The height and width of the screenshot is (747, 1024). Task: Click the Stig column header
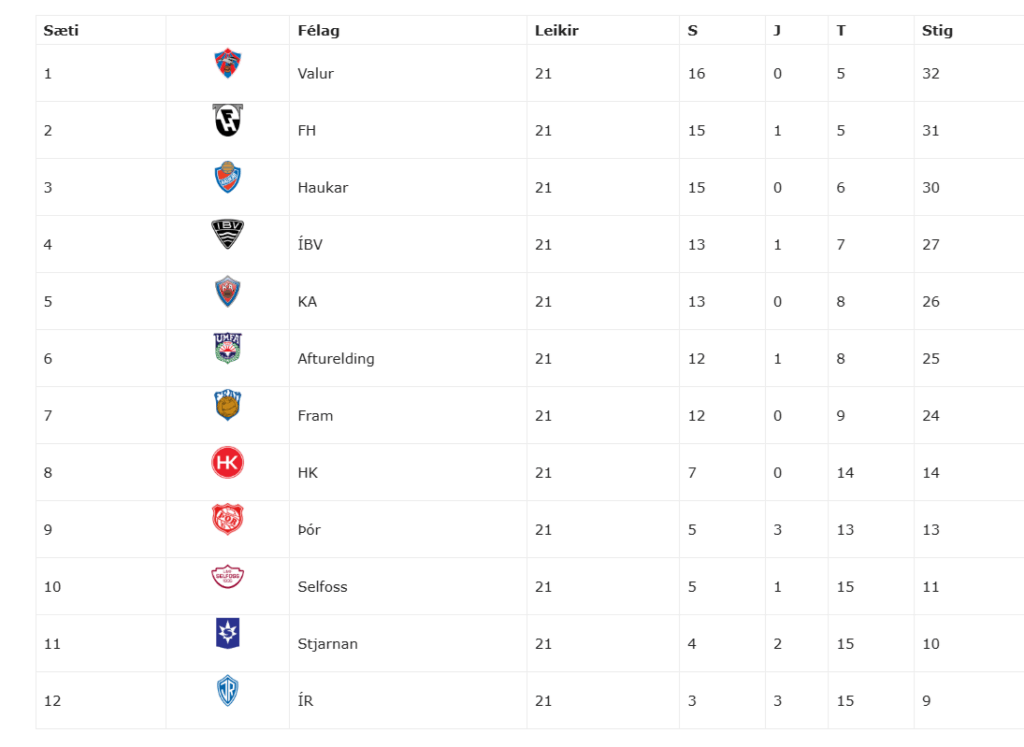coord(937,30)
